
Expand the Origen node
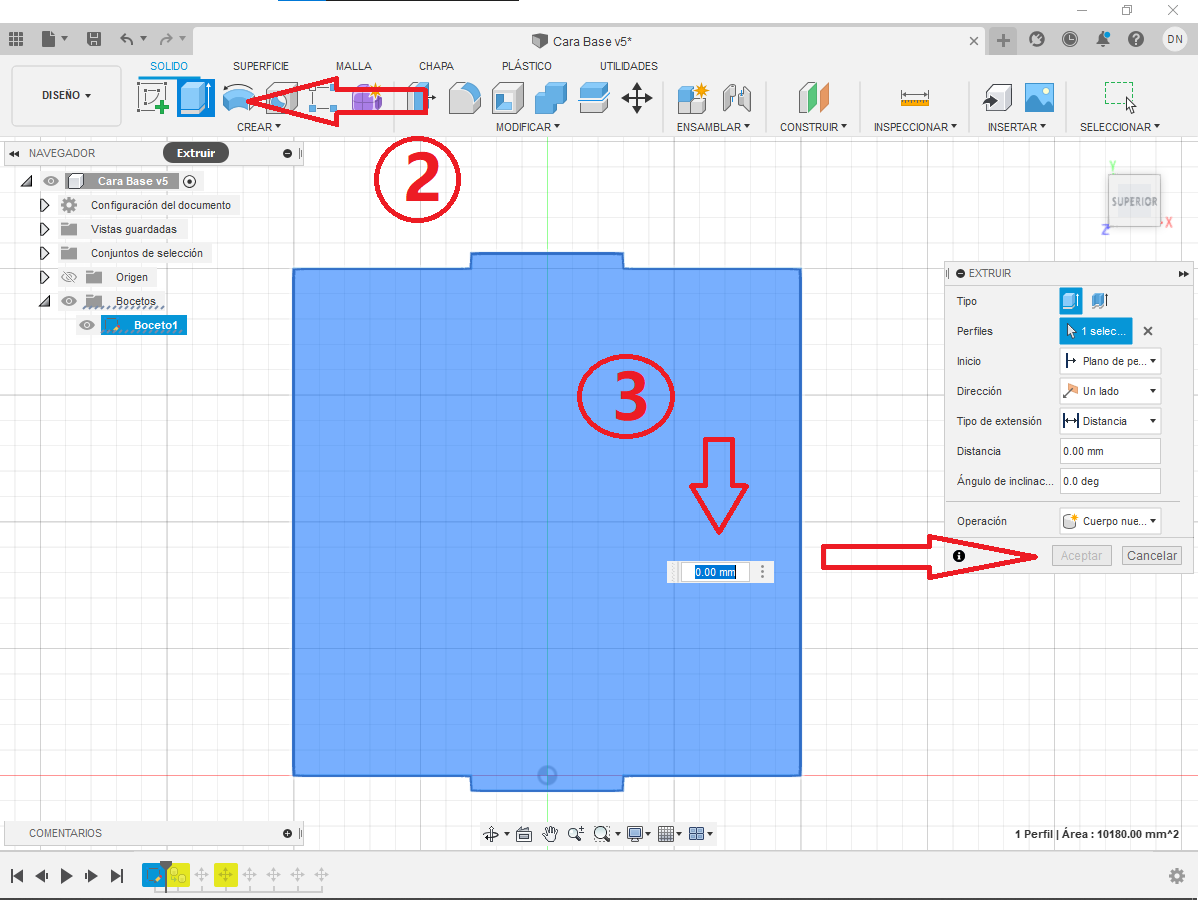(44, 277)
